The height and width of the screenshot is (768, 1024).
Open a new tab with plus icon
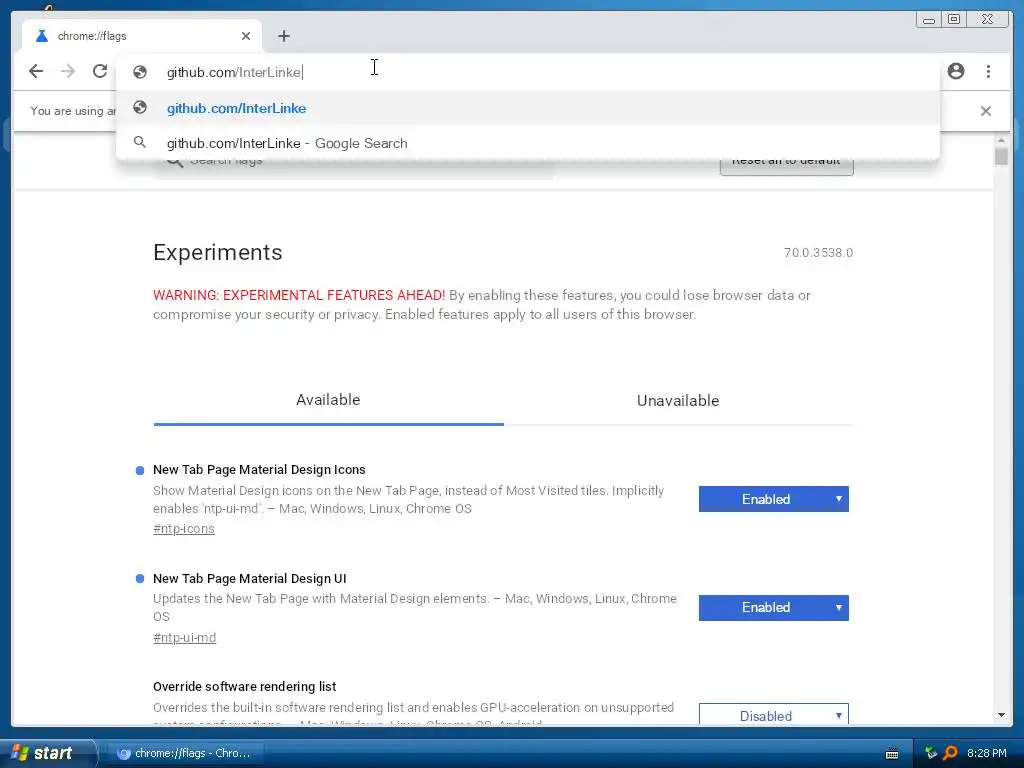click(x=283, y=36)
